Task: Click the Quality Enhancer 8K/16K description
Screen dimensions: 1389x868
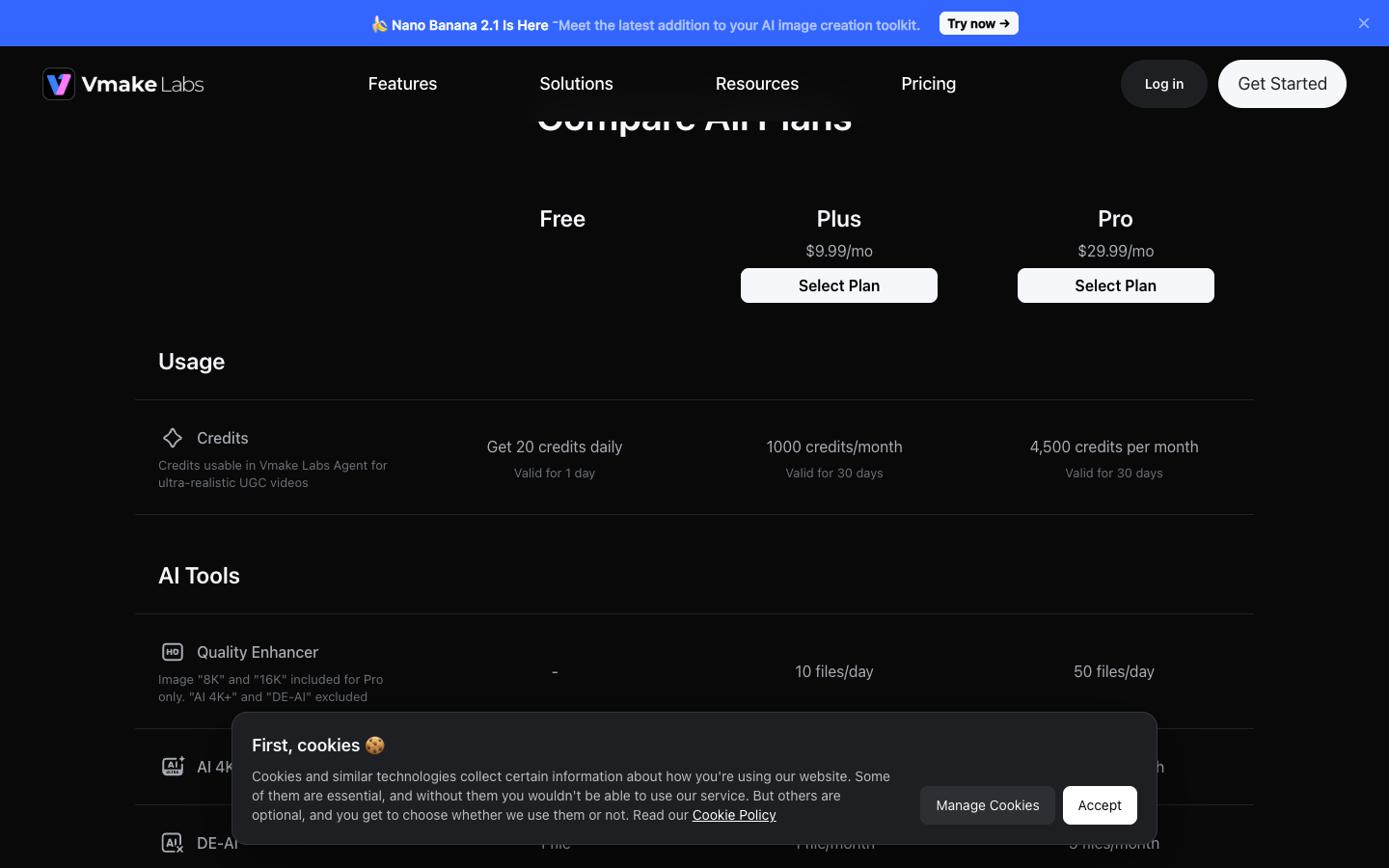Action: (x=271, y=688)
